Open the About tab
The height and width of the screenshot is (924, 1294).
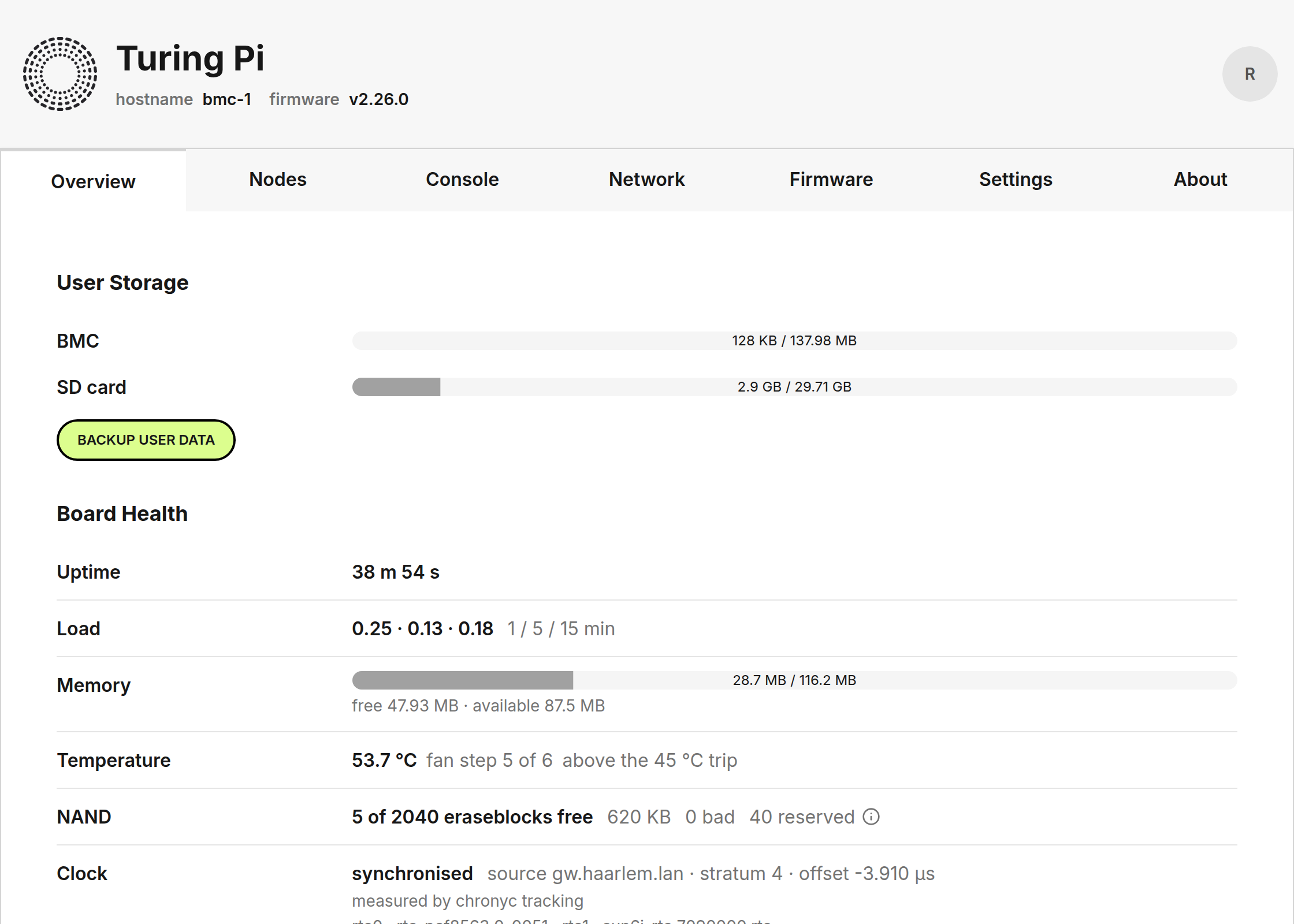1200,180
